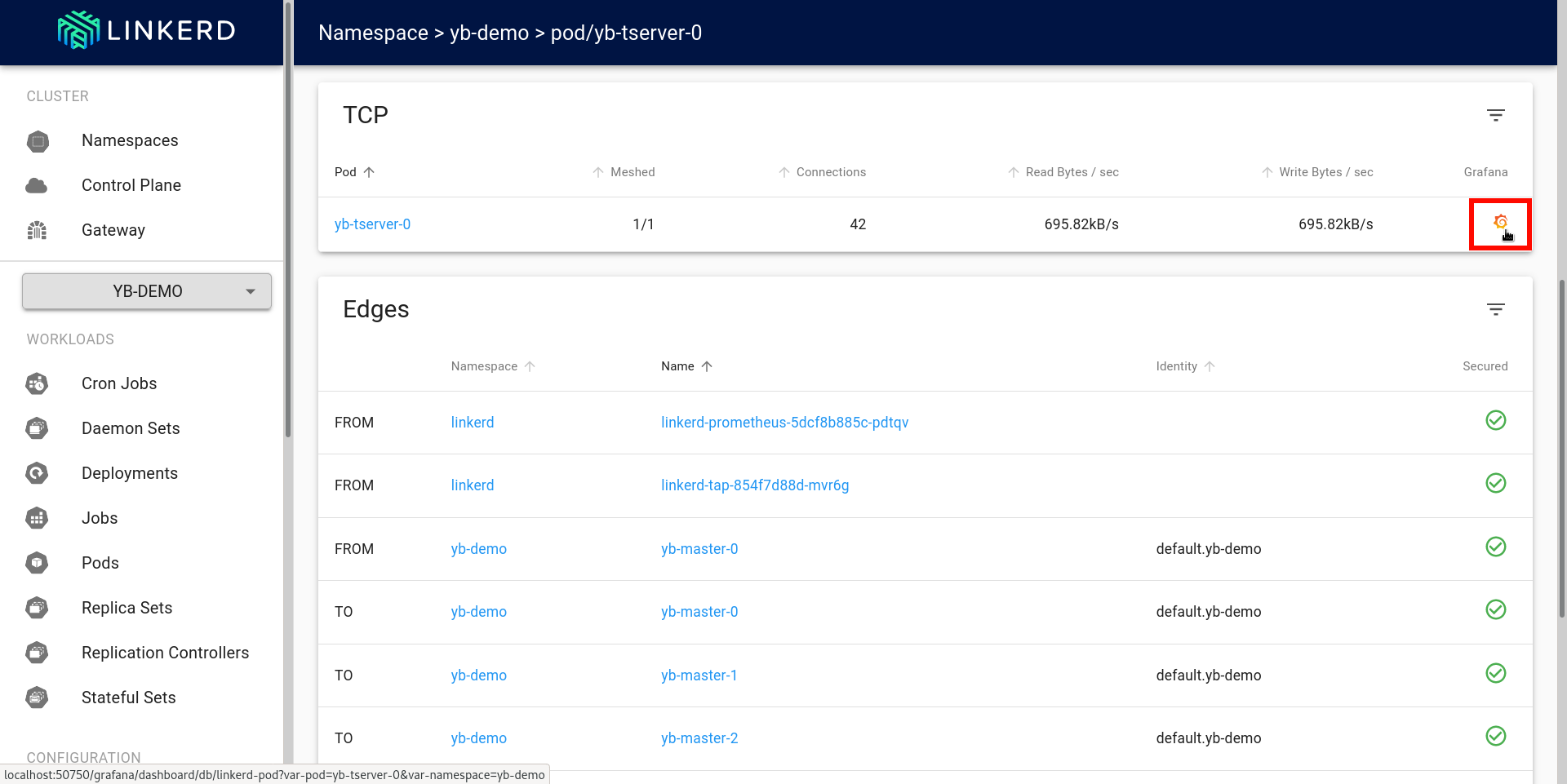Click the Meshed value 1/1

pyautogui.click(x=643, y=224)
